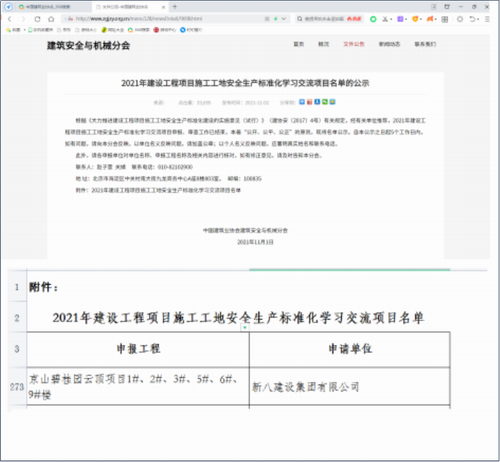
Task: Select spreadsheet row header 2
Action: coord(17,318)
